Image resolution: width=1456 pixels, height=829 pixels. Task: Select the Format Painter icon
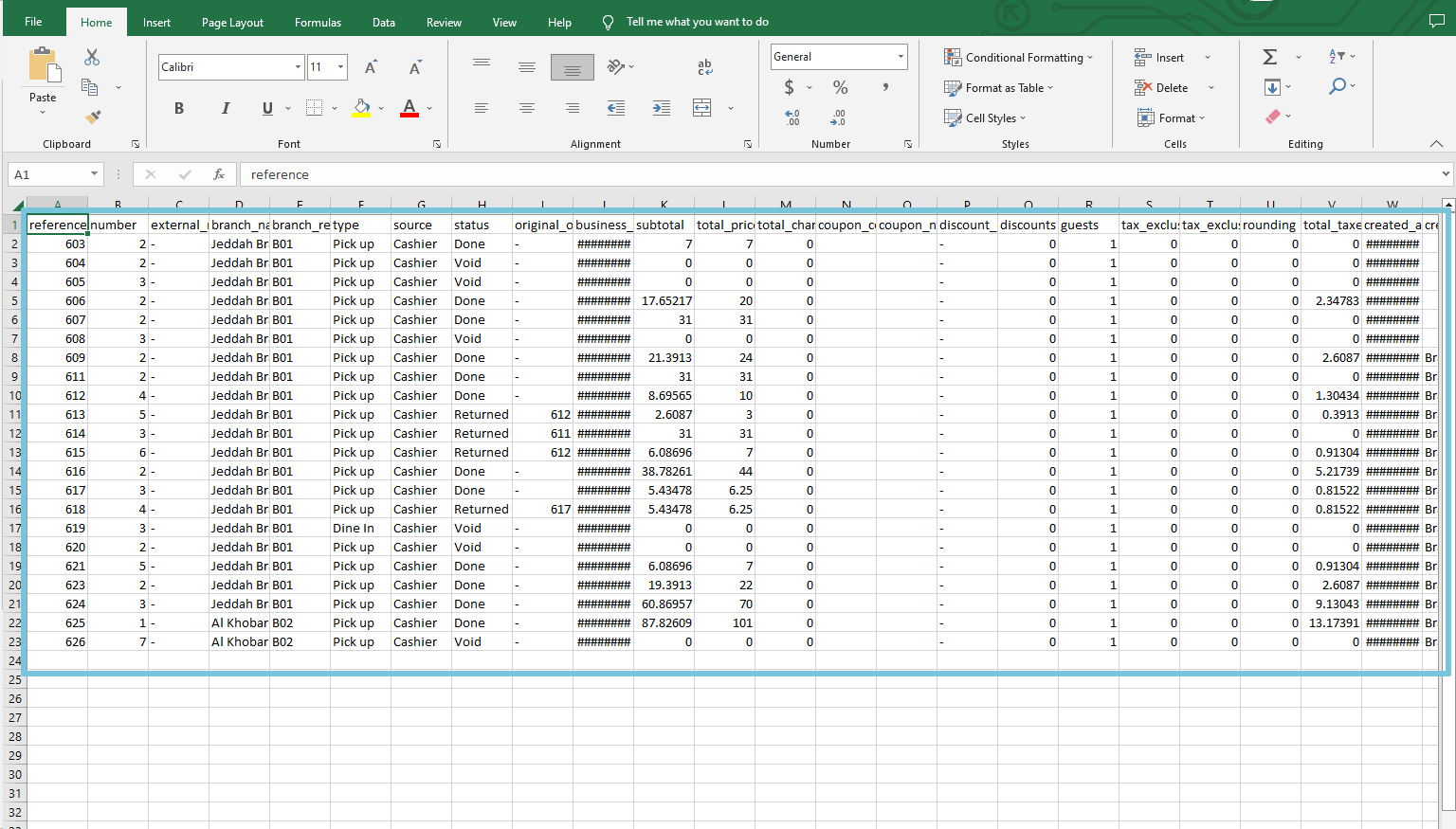tap(91, 117)
